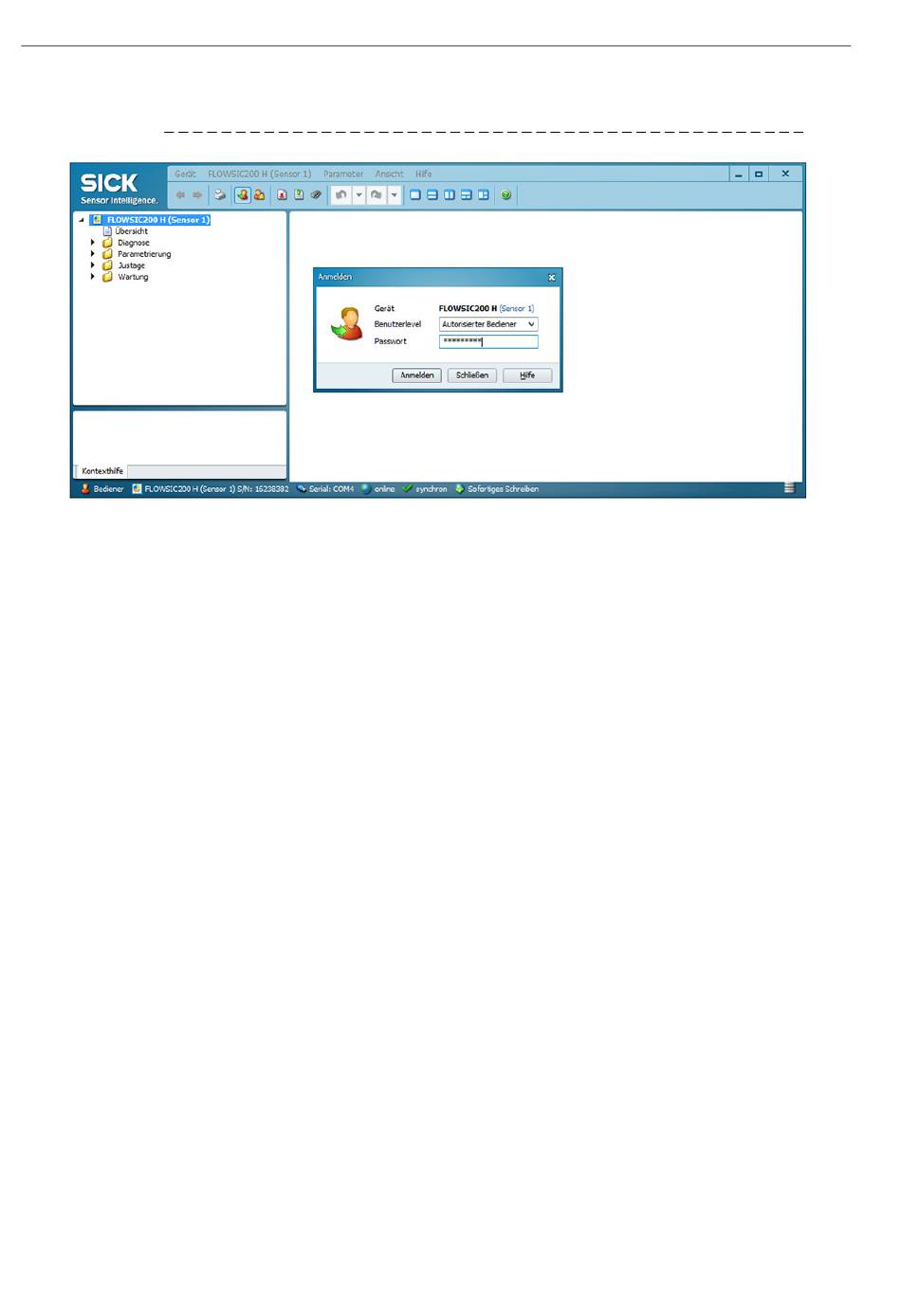Click the login user icon in the toolbar
The height and width of the screenshot is (1316, 901).
tap(242, 195)
